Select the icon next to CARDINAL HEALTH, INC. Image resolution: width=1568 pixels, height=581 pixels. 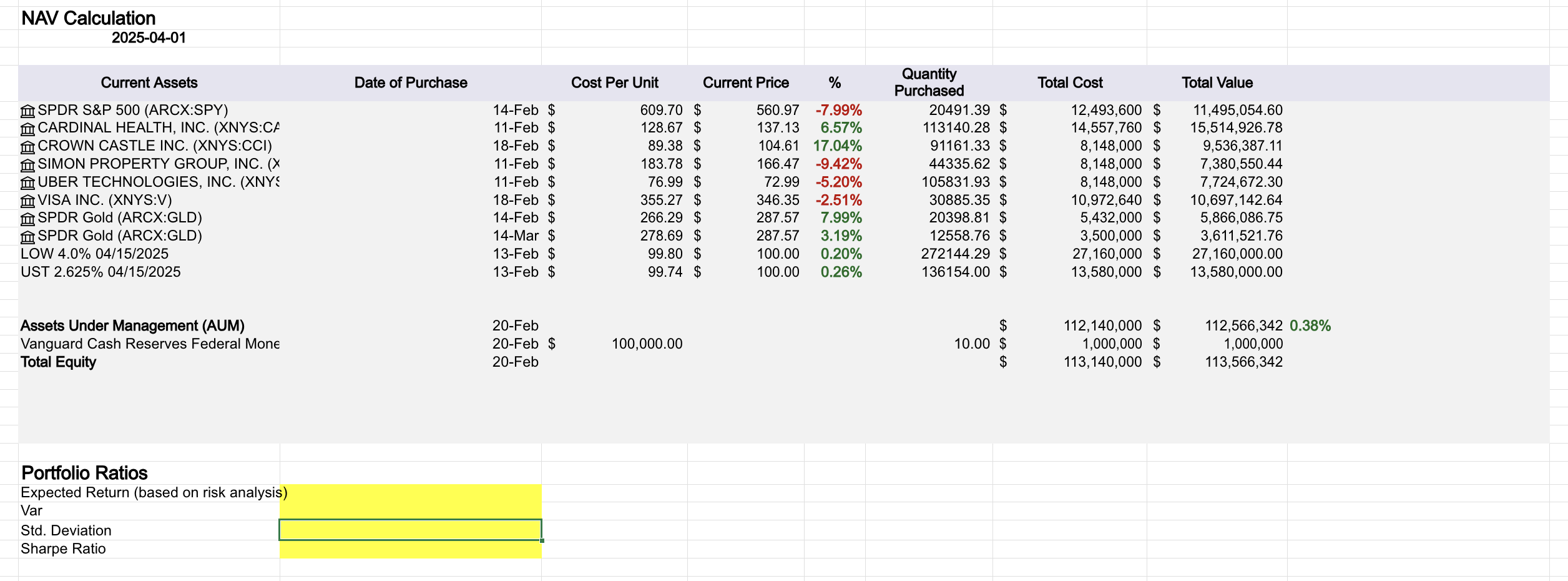click(x=27, y=127)
